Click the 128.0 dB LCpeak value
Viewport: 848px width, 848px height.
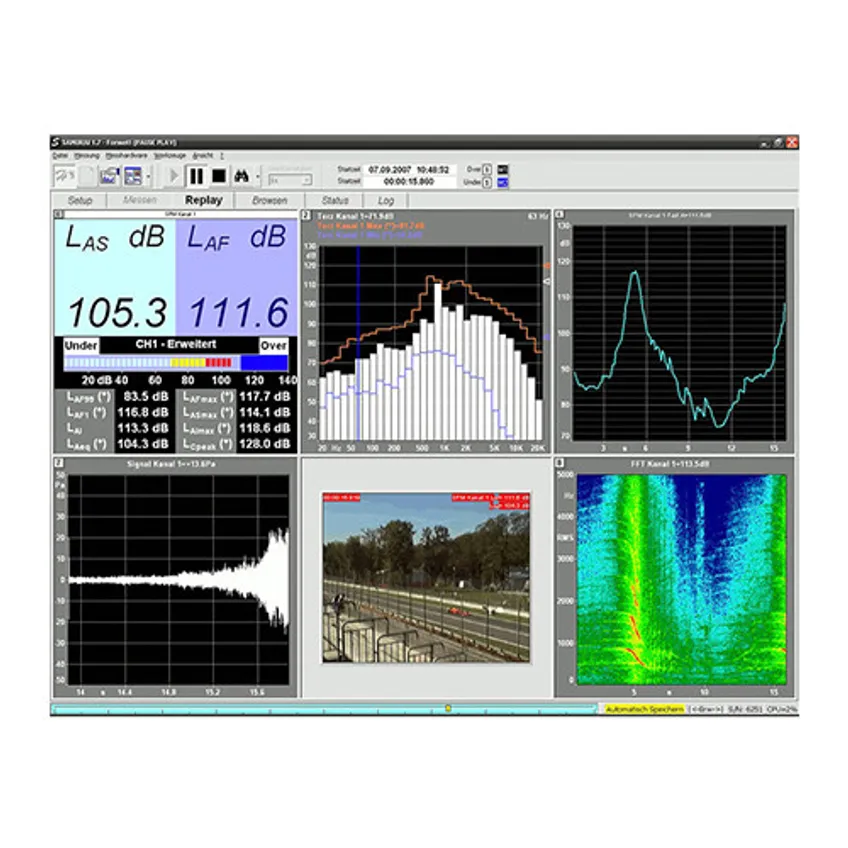[x=265, y=444]
